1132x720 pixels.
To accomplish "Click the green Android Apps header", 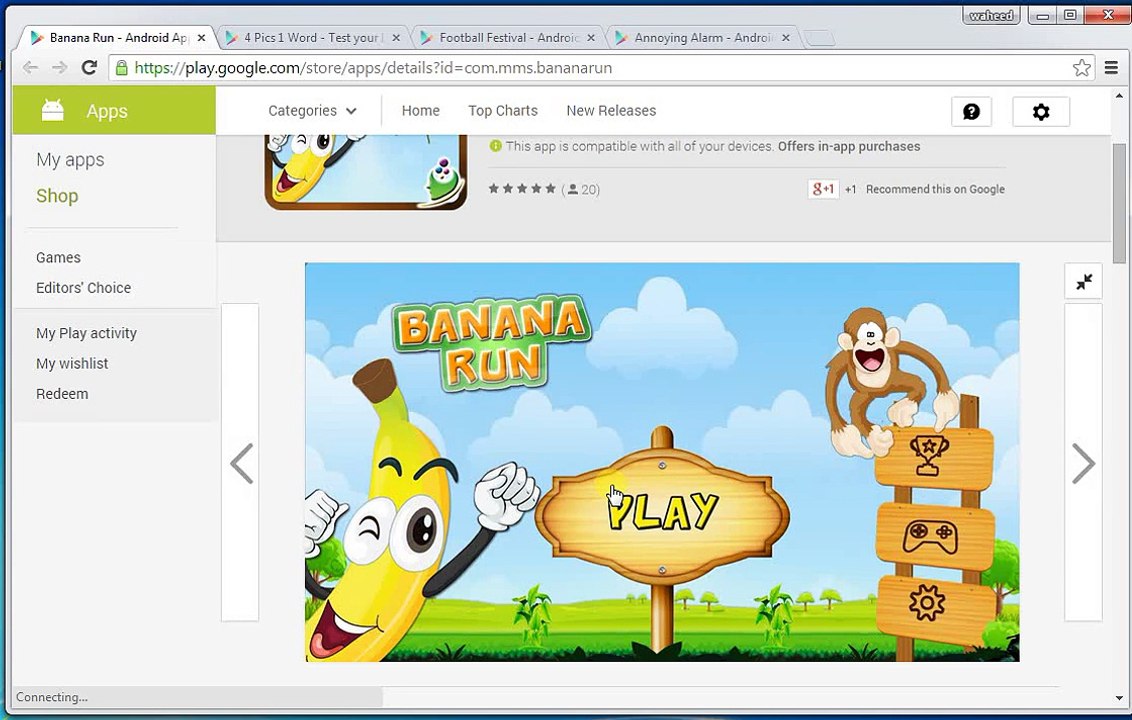I will [x=114, y=110].
